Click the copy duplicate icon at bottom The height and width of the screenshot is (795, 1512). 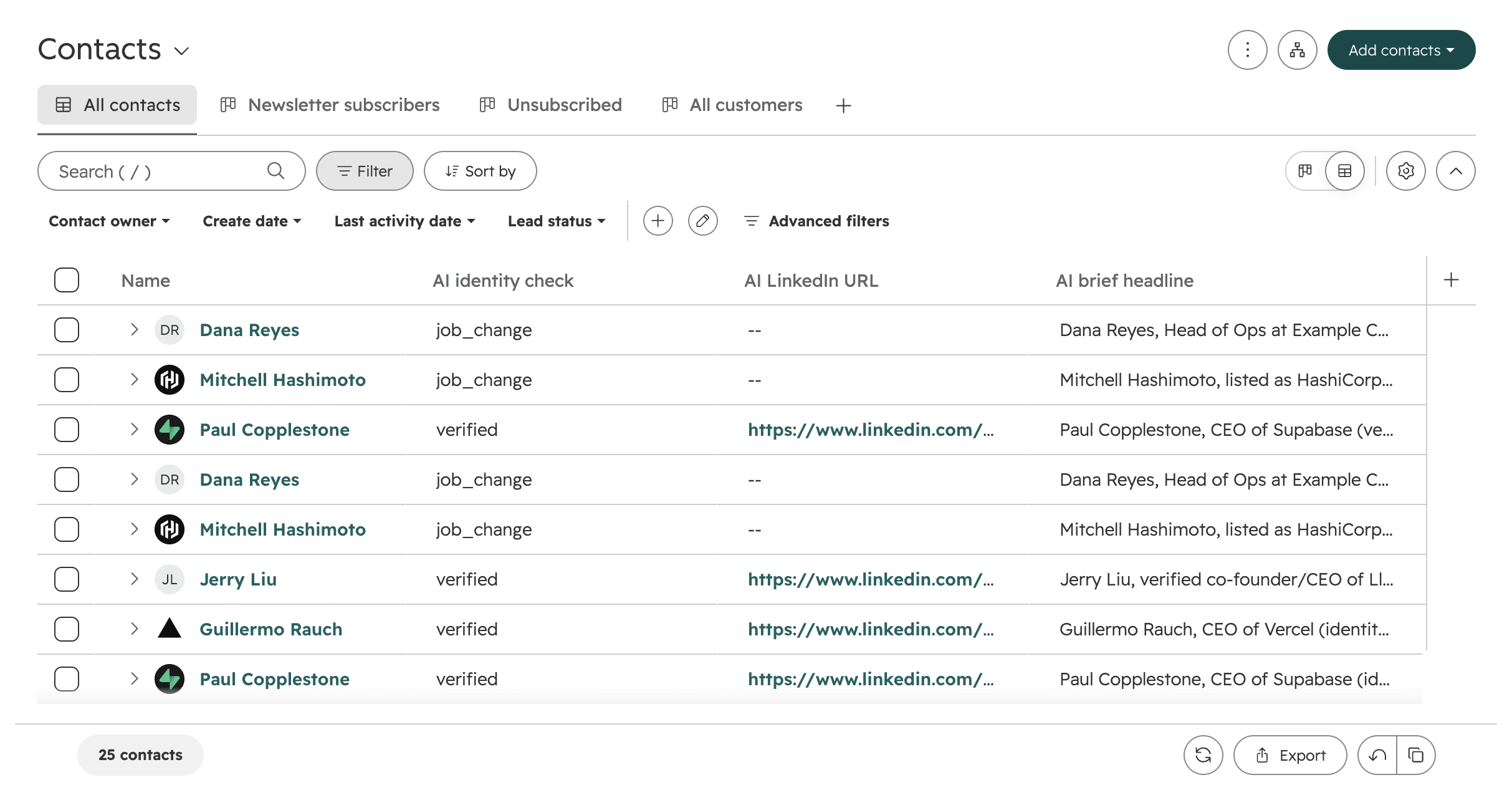click(1416, 755)
